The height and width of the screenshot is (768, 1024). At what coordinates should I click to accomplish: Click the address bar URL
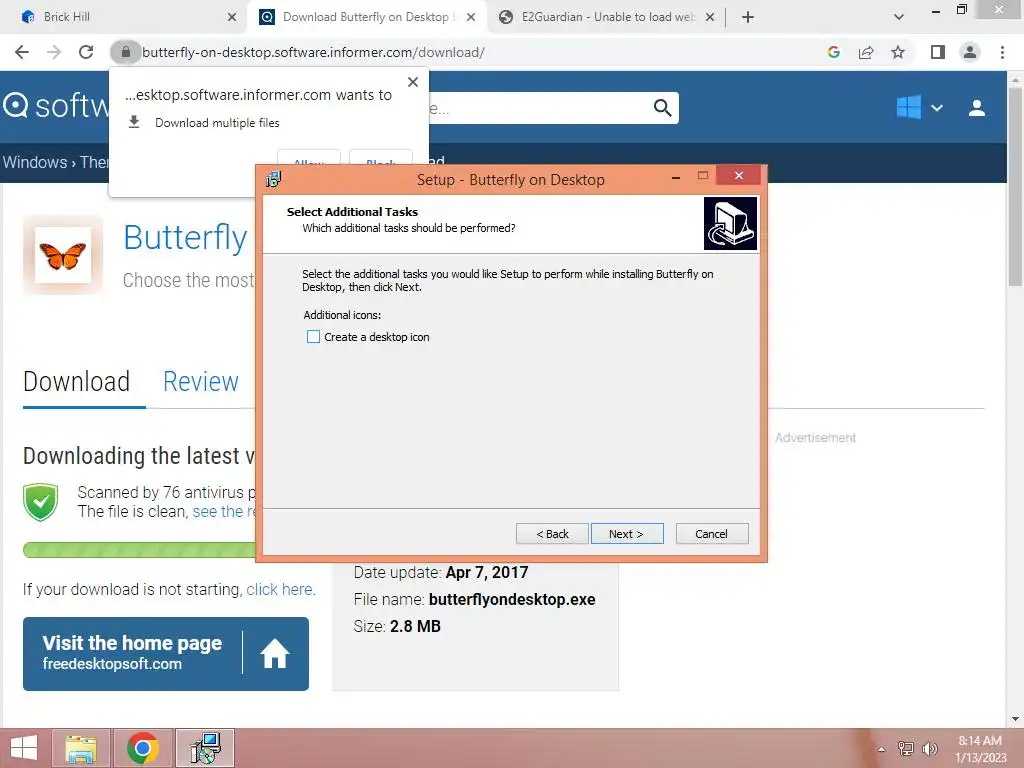point(313,52)
